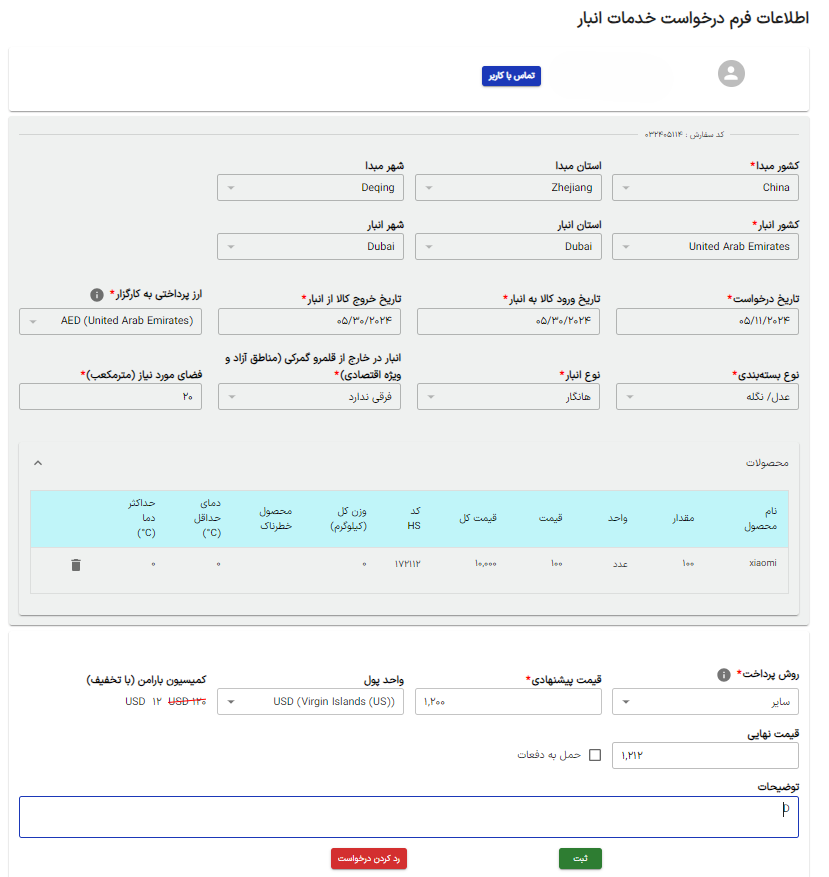The height and width of the screenshot is (877, 829).
Task: Click the green ثبت submit button
Action: (580, 858)
